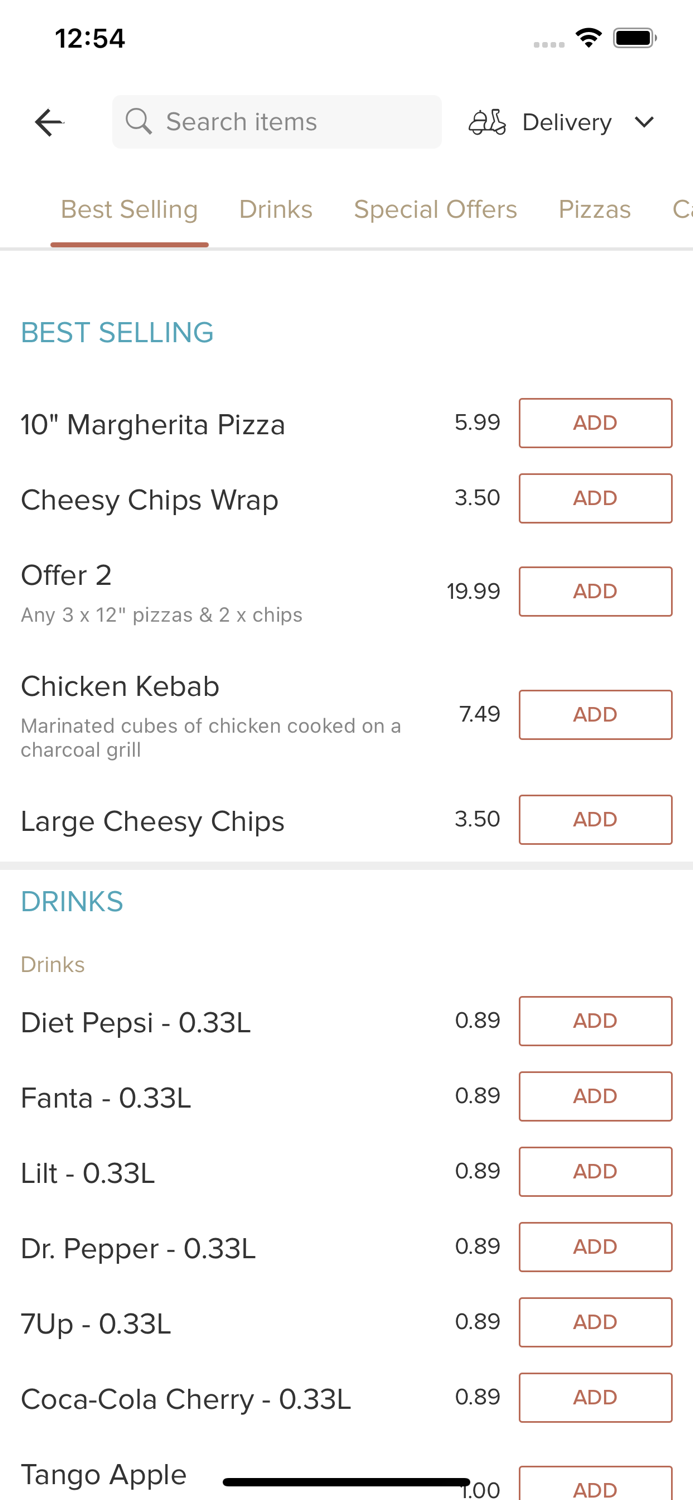The height and width of the screenshot is (1500, 693).
Task: Tap the search magnifier icon
Action: 139,122
